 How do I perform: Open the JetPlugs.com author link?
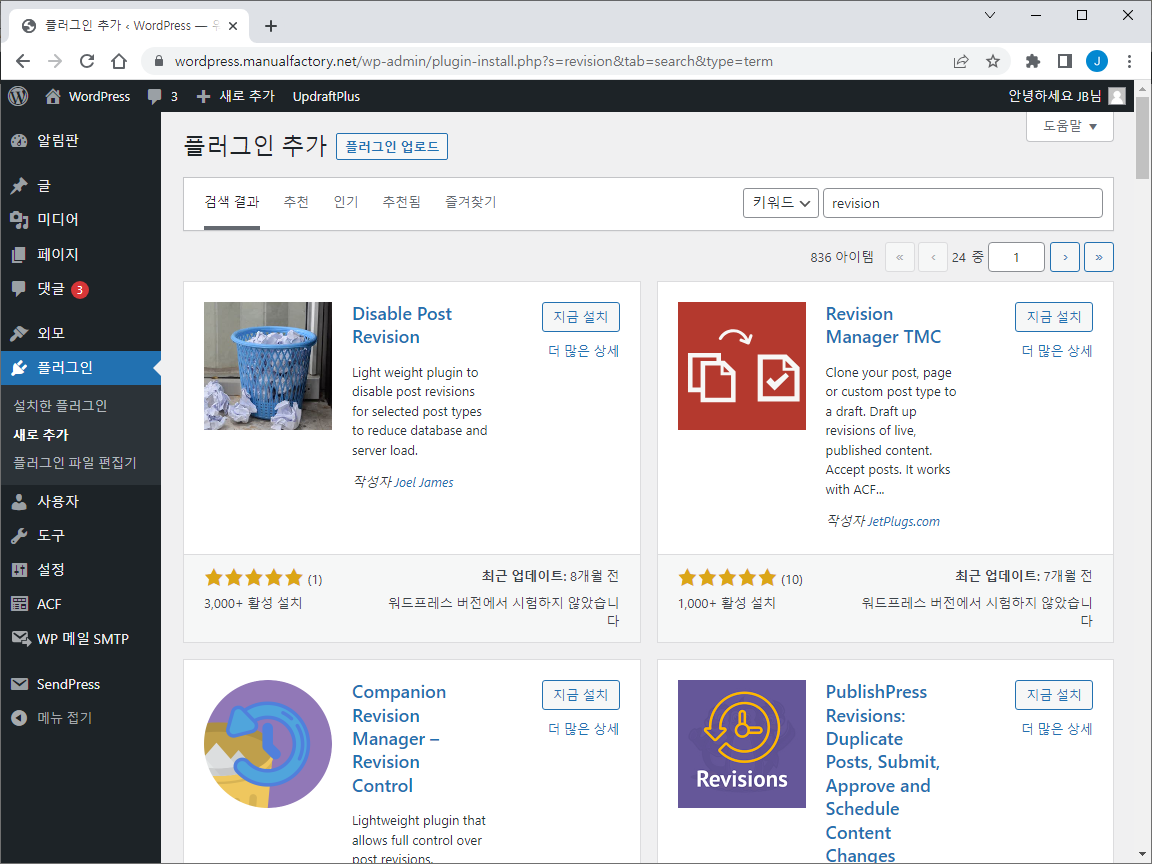click(x=904, y=522)
